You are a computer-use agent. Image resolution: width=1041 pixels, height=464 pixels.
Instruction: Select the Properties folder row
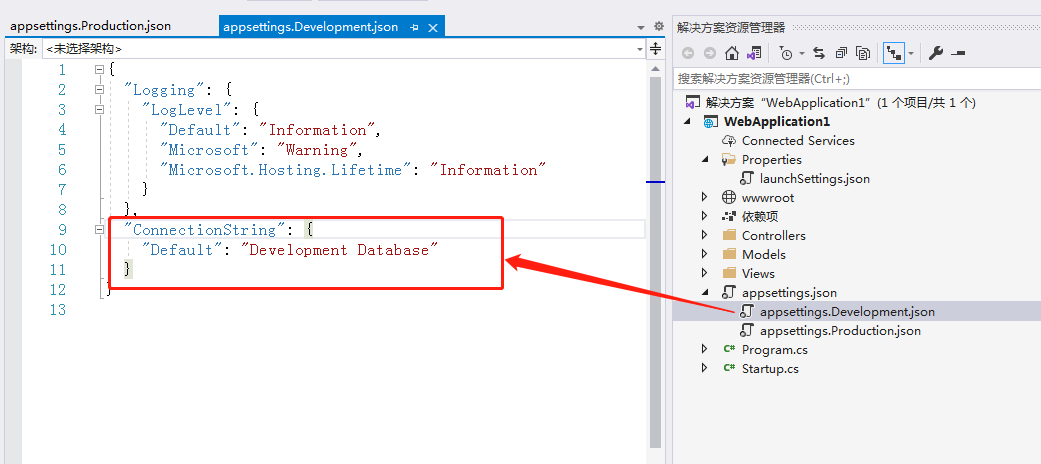[856, 159]
